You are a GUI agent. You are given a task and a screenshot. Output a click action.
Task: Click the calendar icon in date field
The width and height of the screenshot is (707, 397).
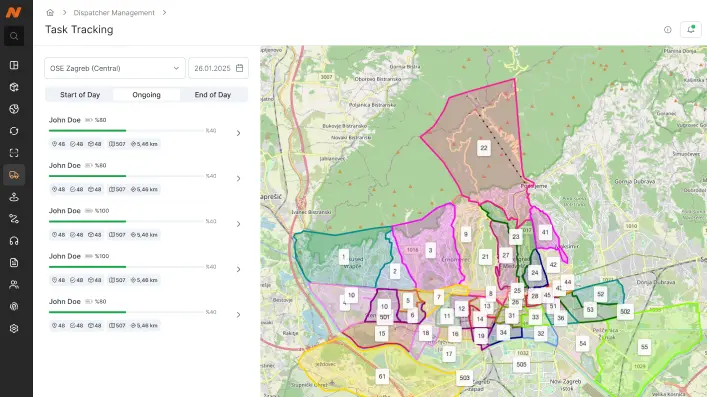click(x=239, y=68)
